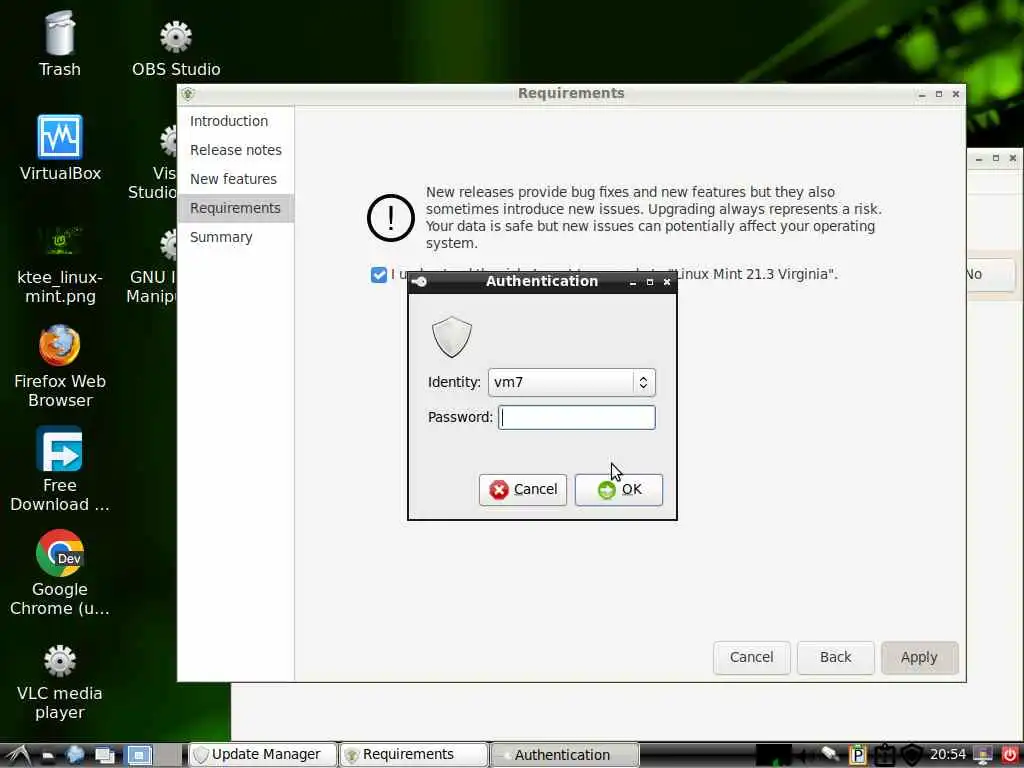Click Cancel in the Authentication dialog

tap(522, 490)
